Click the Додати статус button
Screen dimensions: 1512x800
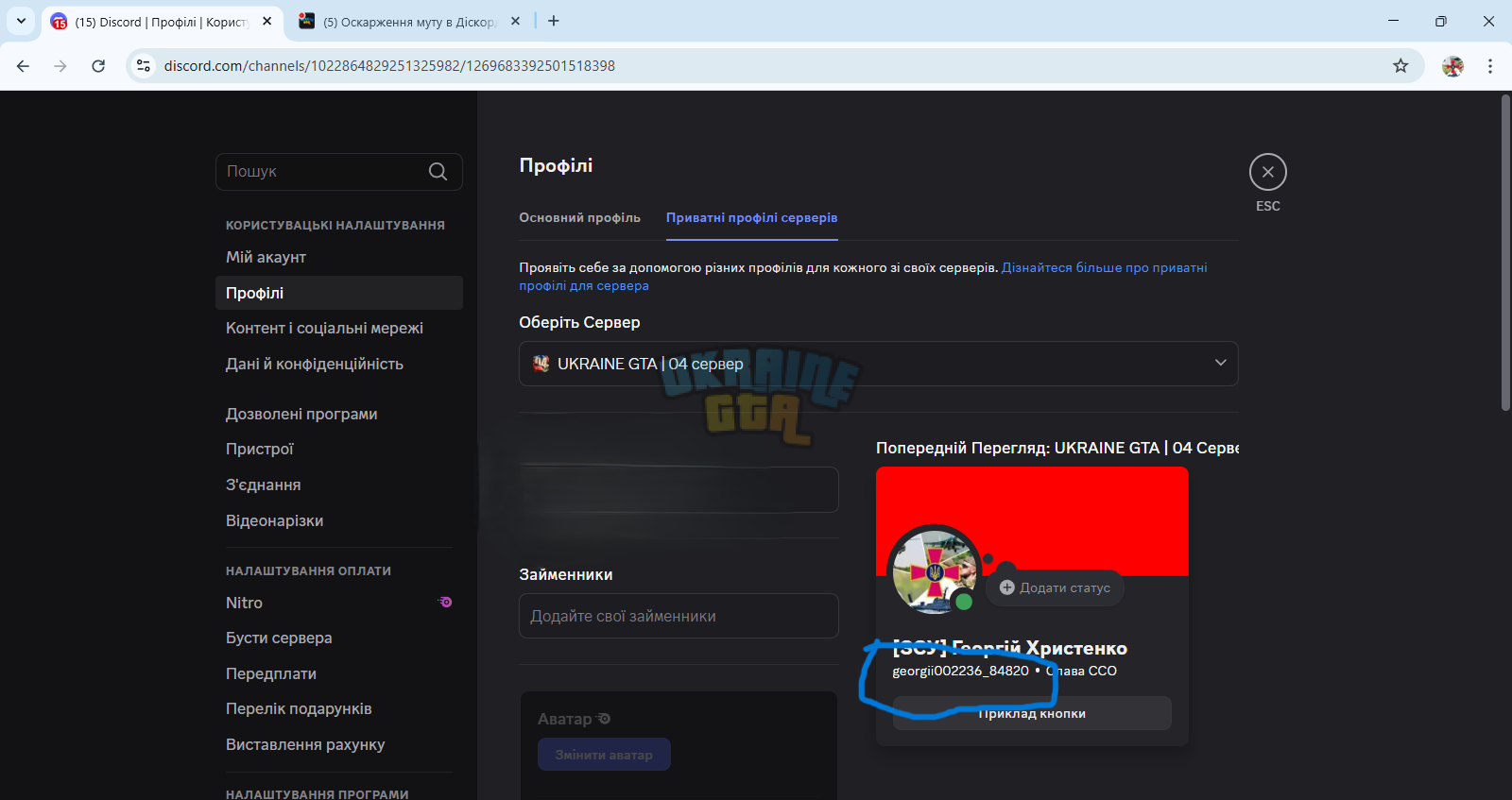coord(1056,587)
